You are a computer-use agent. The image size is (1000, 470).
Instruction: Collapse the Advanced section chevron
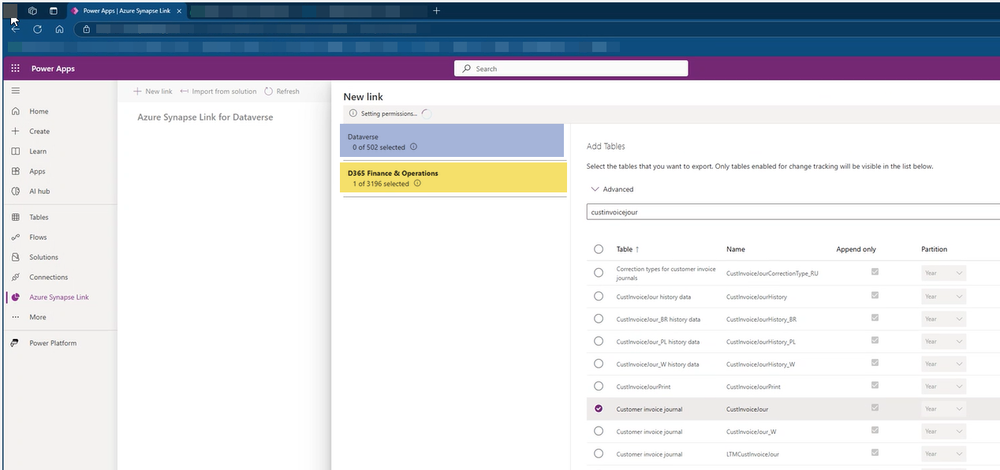pos(596,188)
